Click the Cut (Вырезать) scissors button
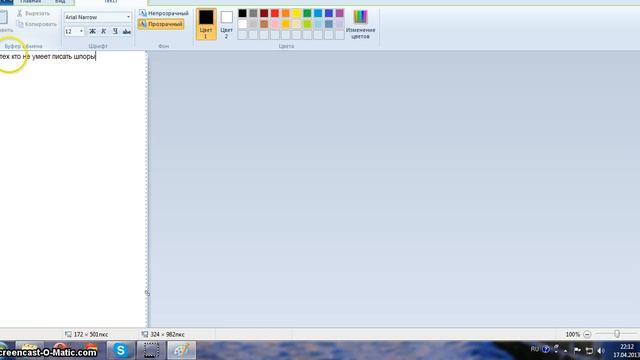Image resolution: width=640 pixels, height=360 pixels. click(33, 13)
